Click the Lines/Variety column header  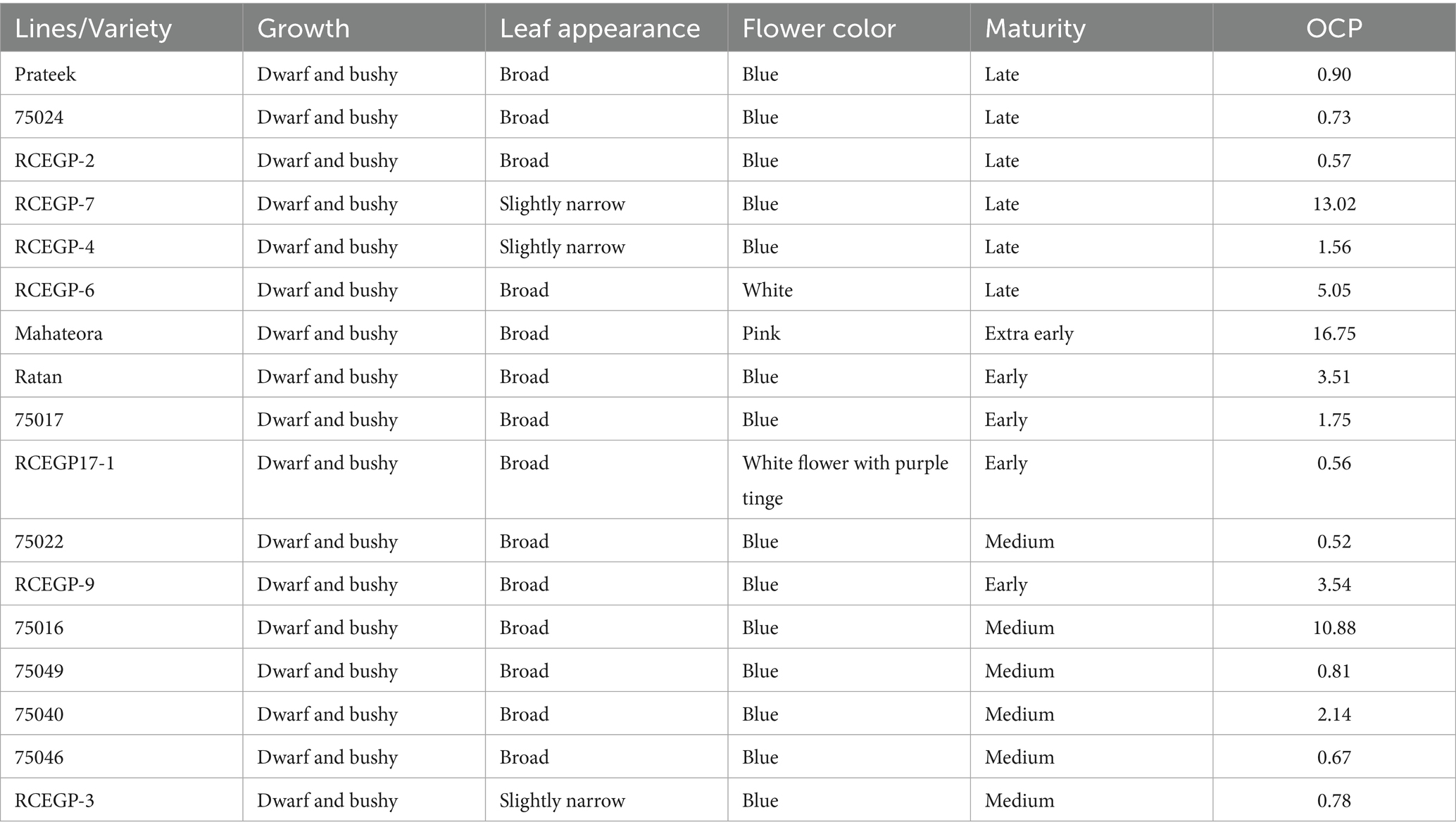[x=93, y=28]
